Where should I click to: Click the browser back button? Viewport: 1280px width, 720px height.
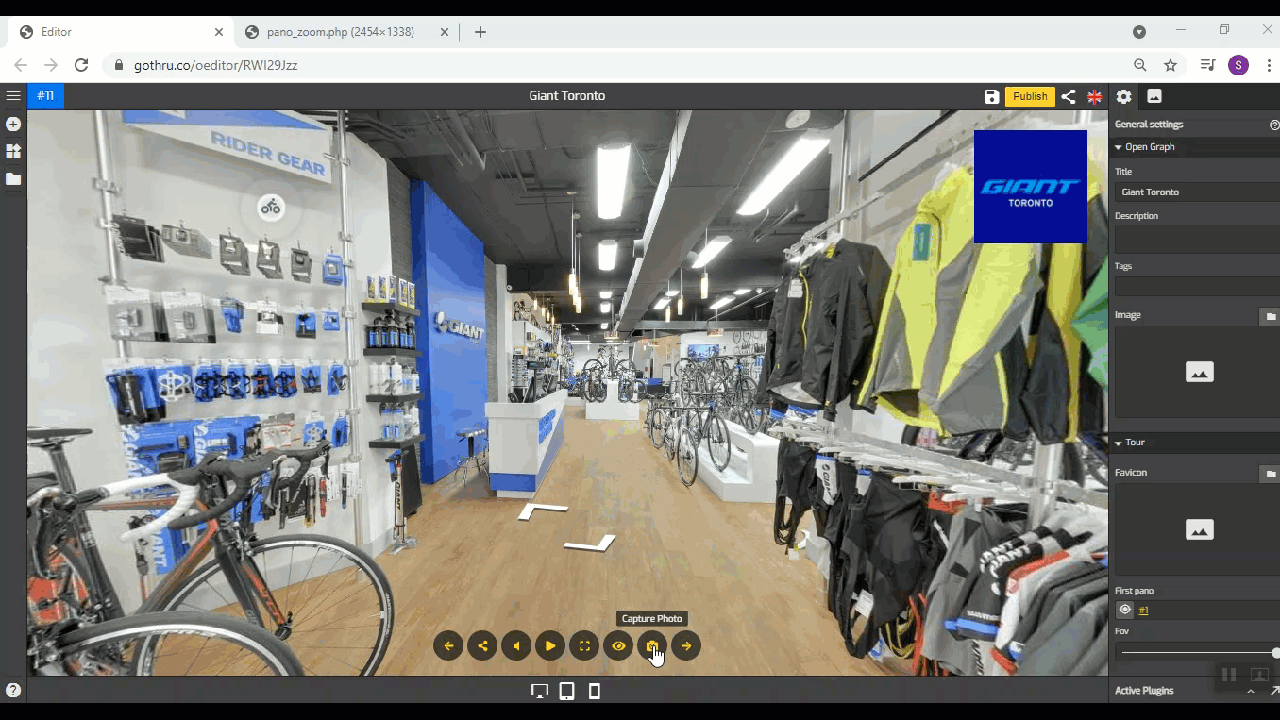[x=20, y=65]
